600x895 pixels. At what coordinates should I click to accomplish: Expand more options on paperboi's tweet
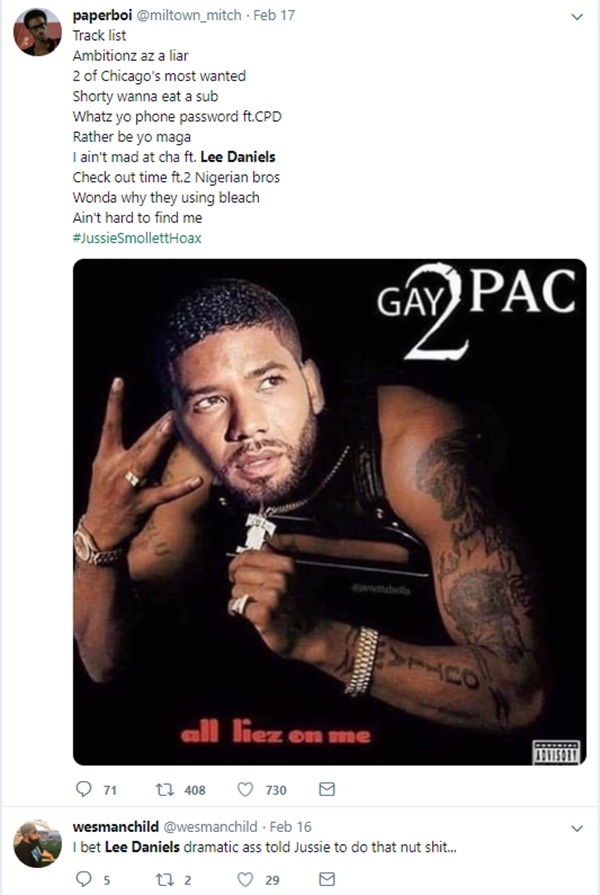[576, 17]
